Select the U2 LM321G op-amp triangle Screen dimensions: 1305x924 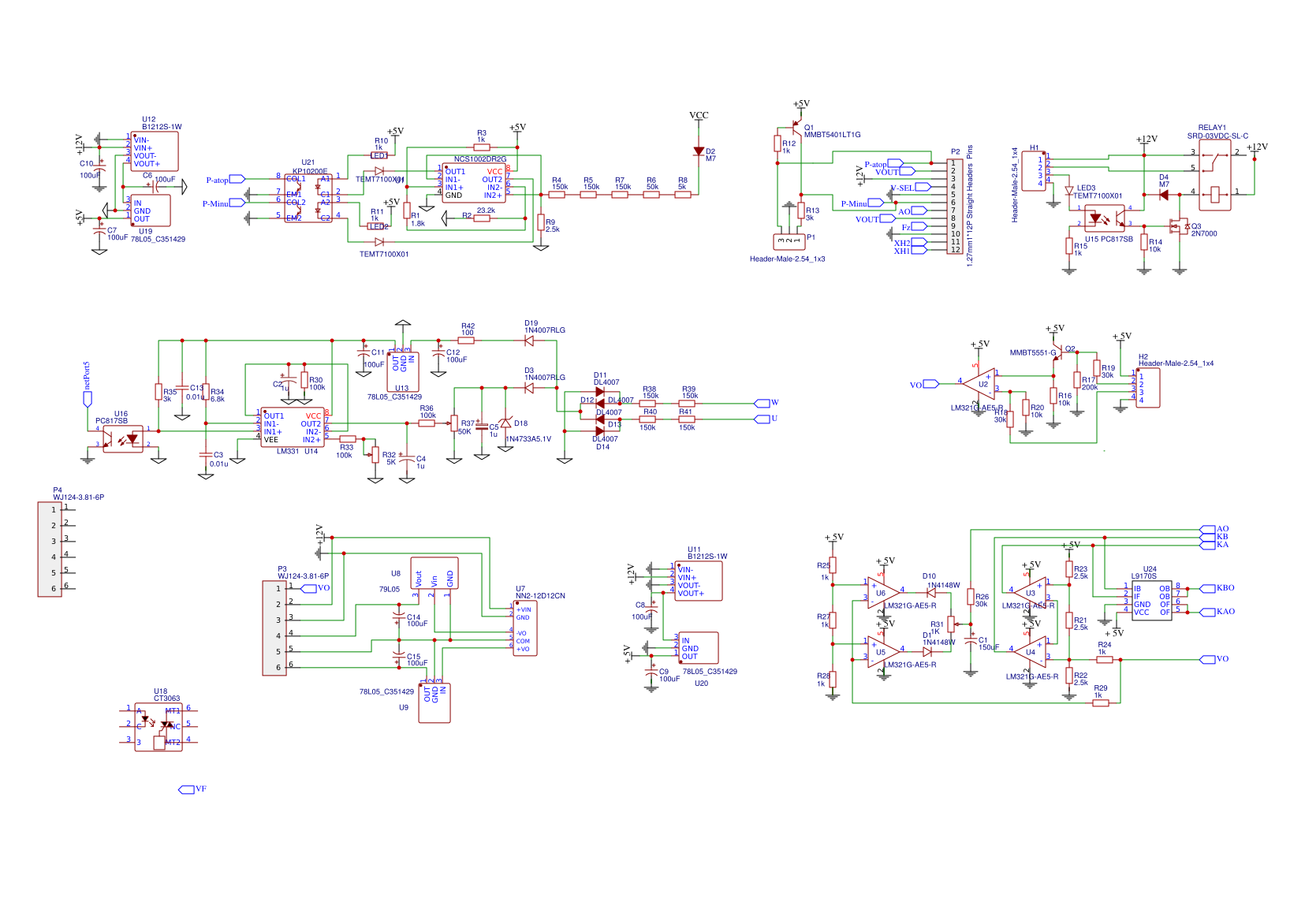[x=979, y=384]
